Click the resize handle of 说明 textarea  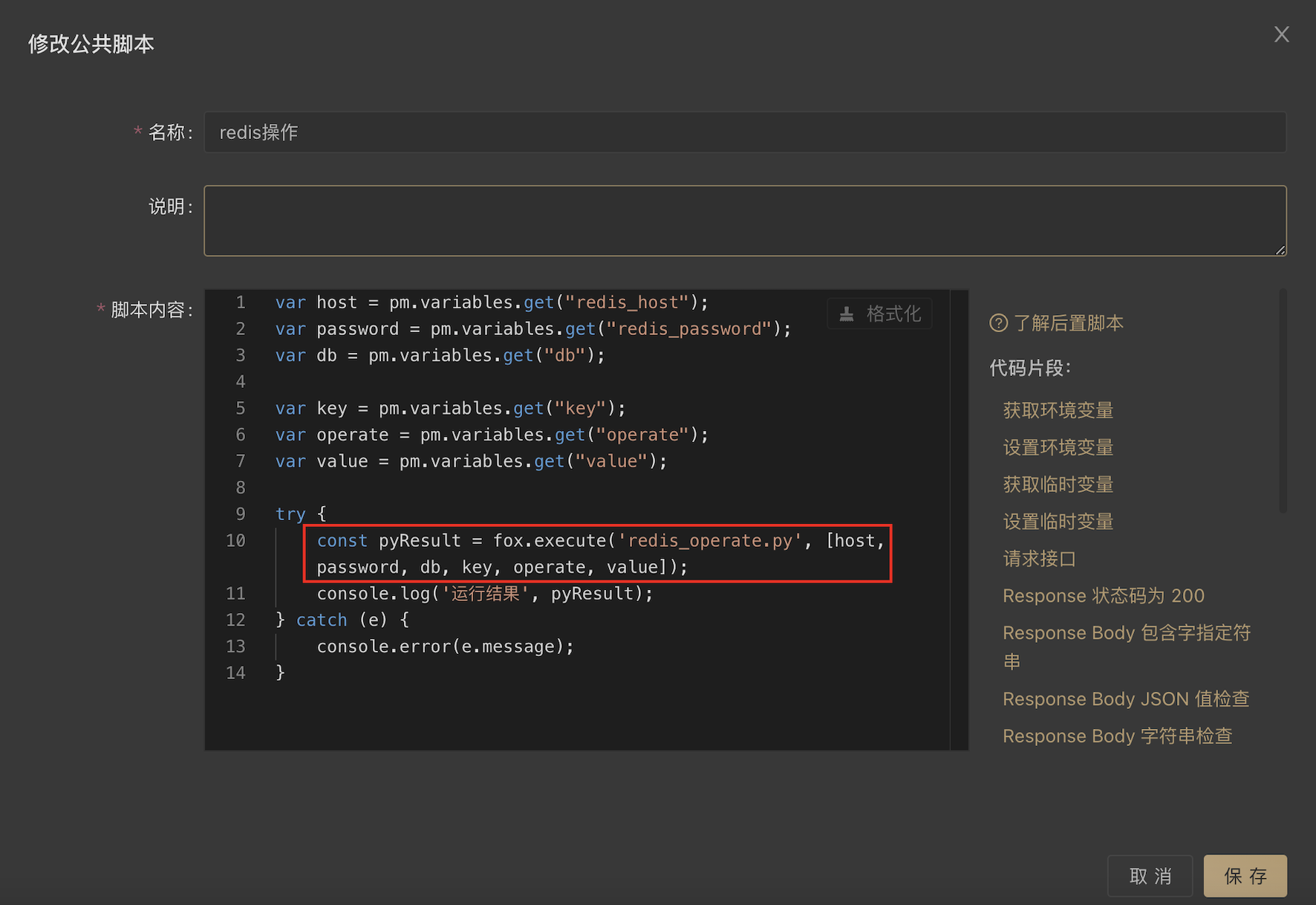tap(1280, 250)
